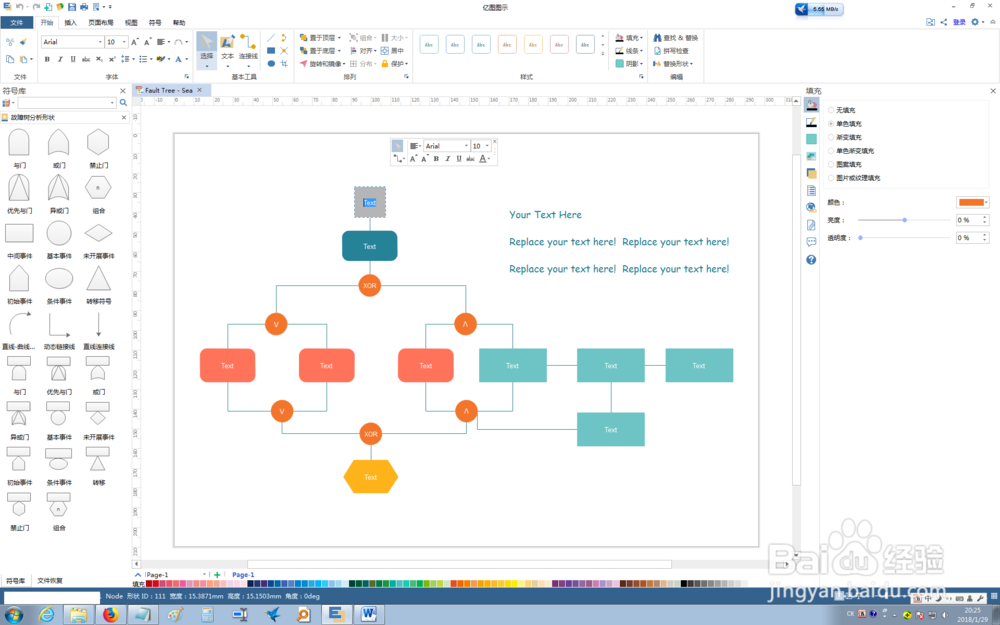1000x625 pixels.
Task: Pick the ellipse drawing tool icon
Action: (271, 63)
